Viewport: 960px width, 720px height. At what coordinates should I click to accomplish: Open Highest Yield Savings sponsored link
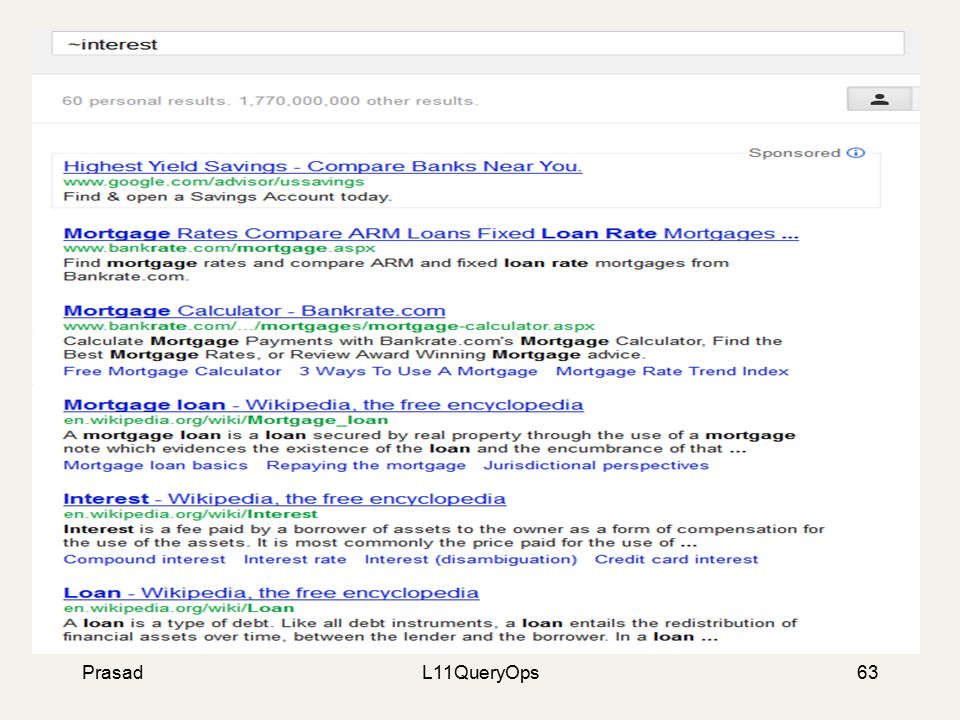[323, 166]
